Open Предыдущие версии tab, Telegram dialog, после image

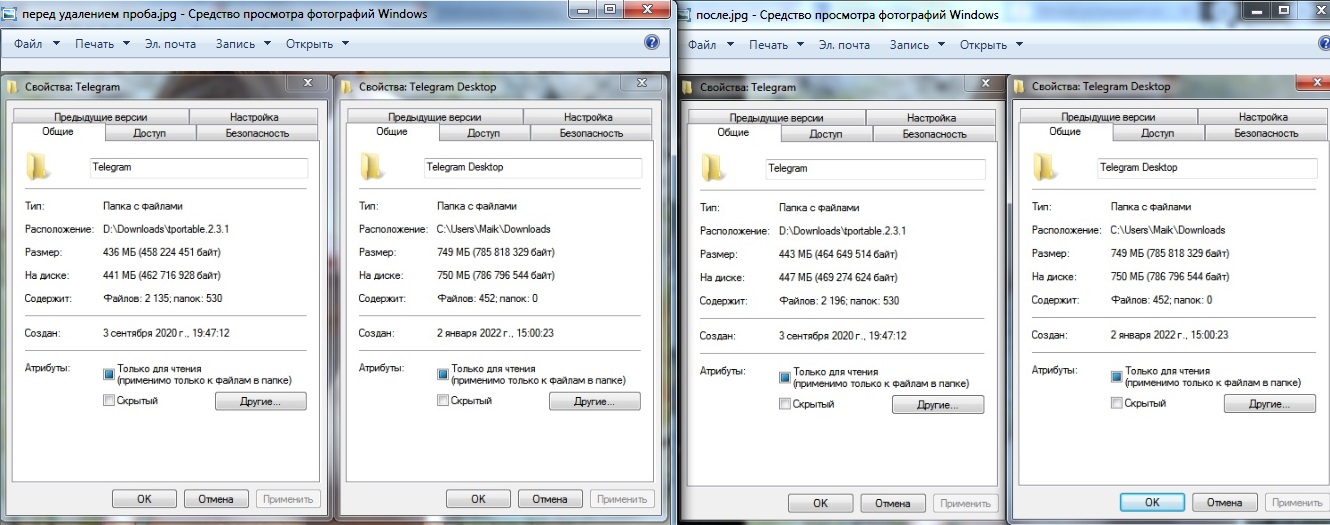coord(777,118)
